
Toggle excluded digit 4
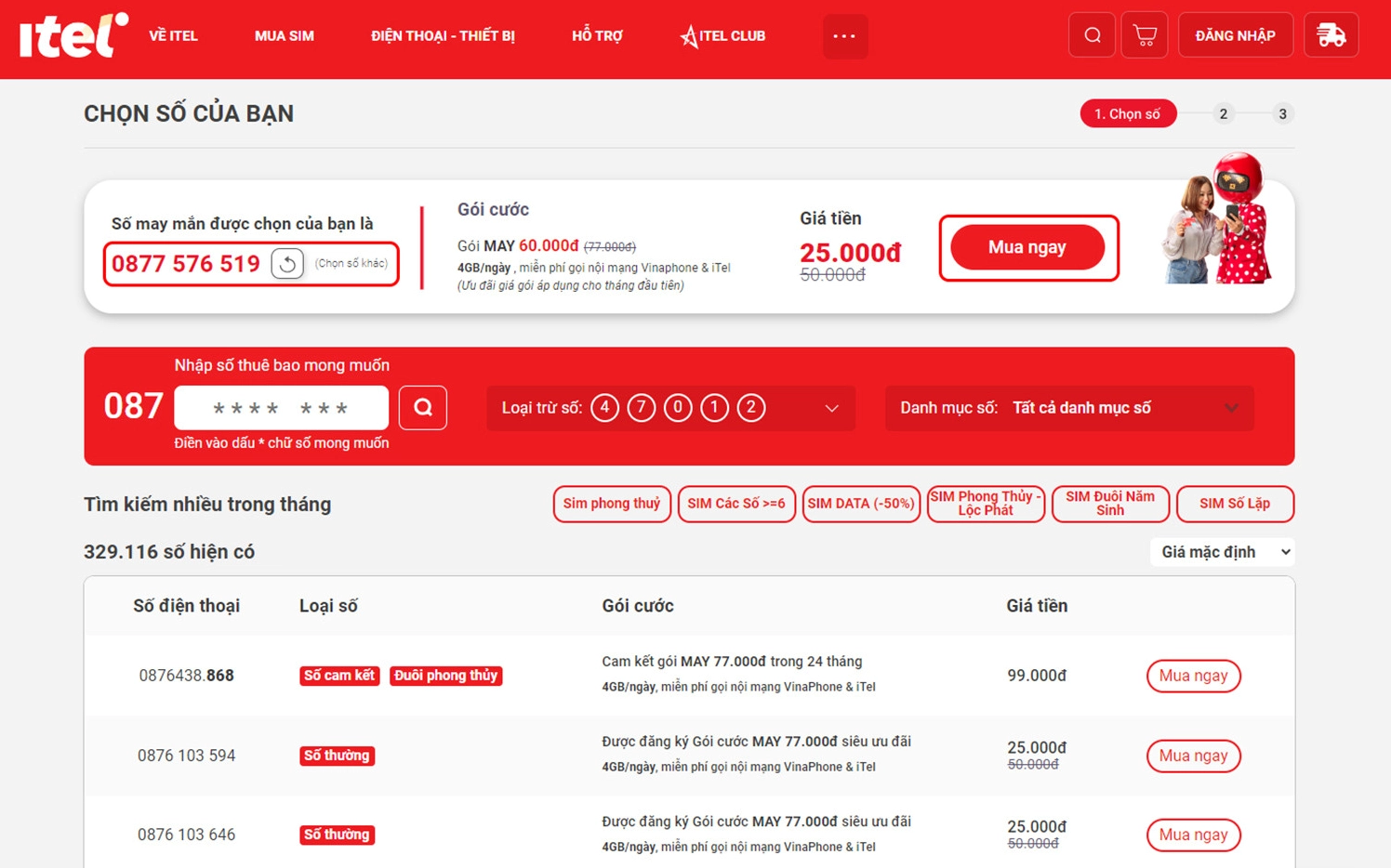tap(604, 408)
